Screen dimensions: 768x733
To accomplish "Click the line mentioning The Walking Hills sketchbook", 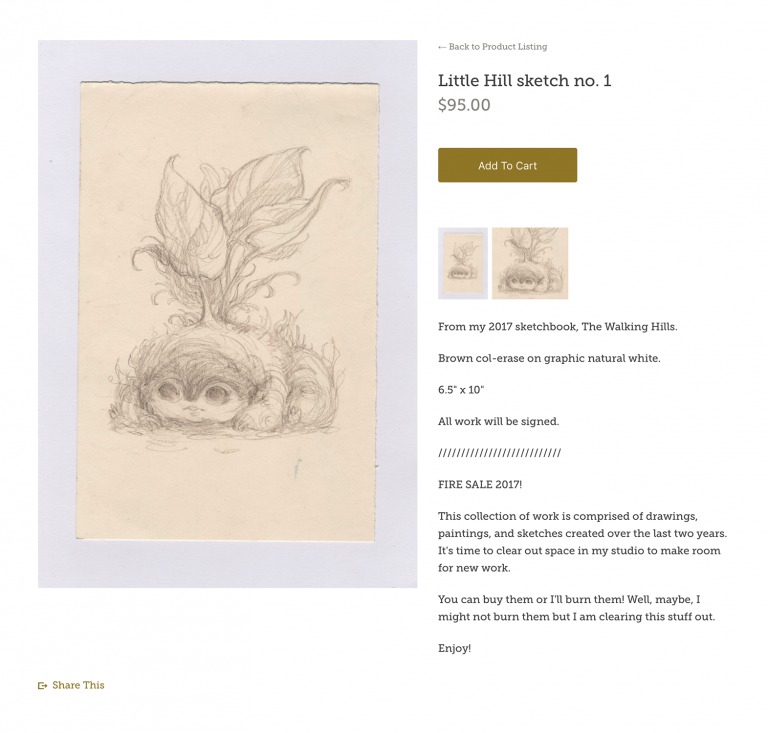I will pos(557,327).
